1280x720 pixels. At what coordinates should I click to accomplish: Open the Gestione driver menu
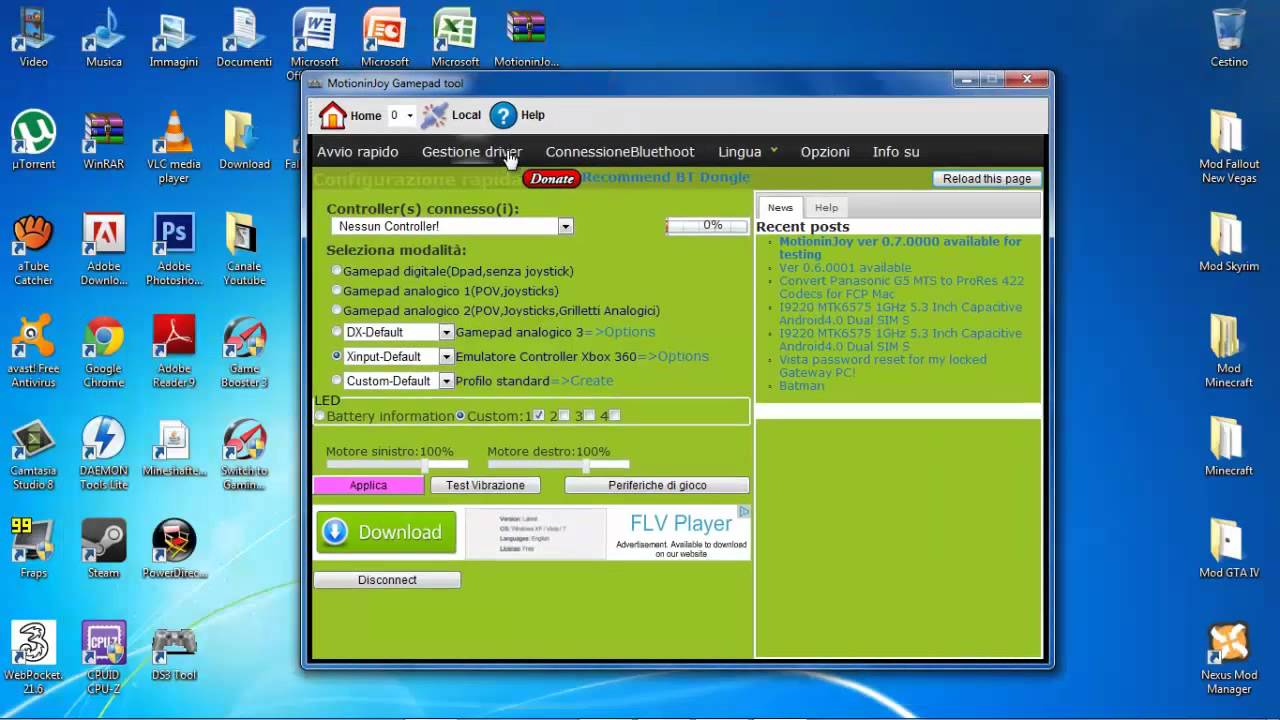(x=471, y=152)
